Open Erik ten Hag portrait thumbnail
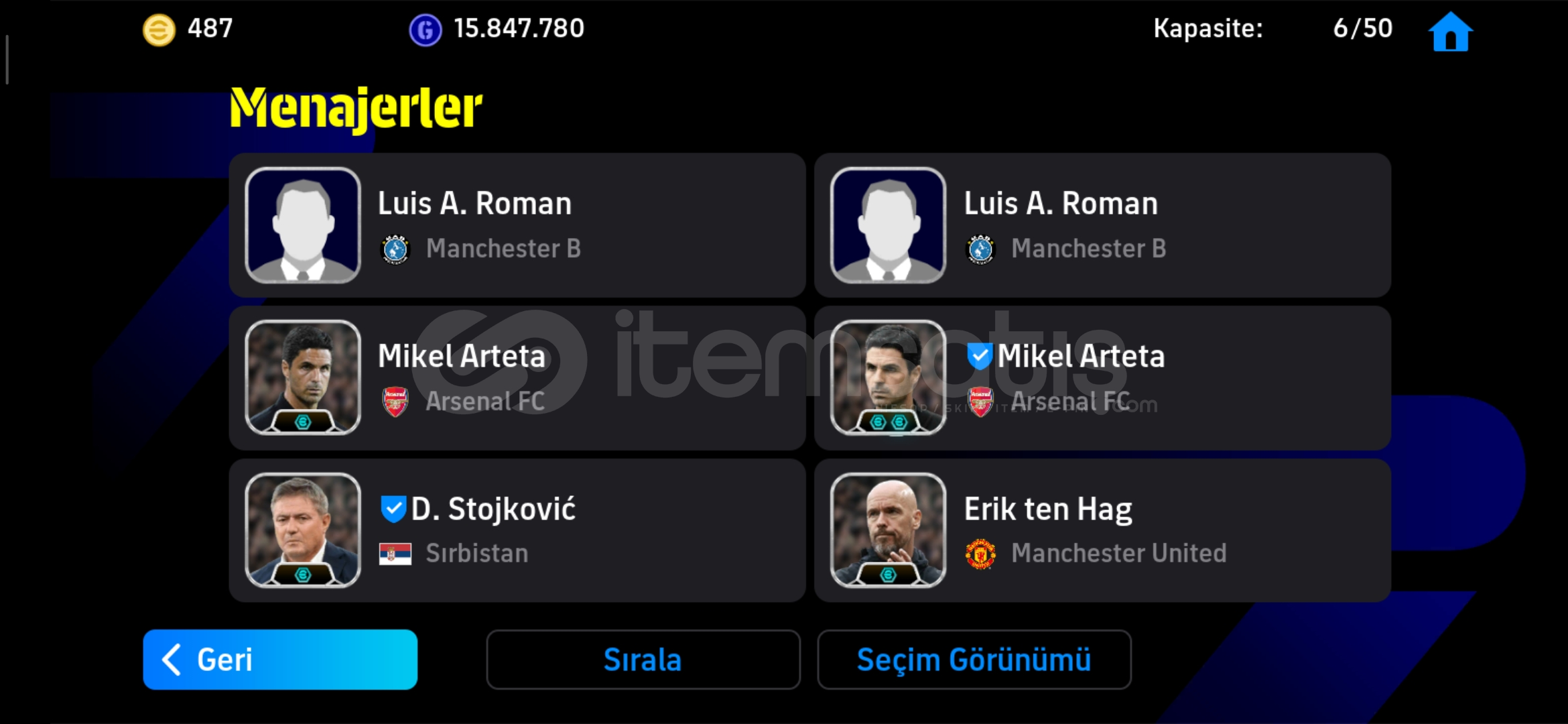The width and height of the screenshot is (1568, 724). [x=888, y=530]
